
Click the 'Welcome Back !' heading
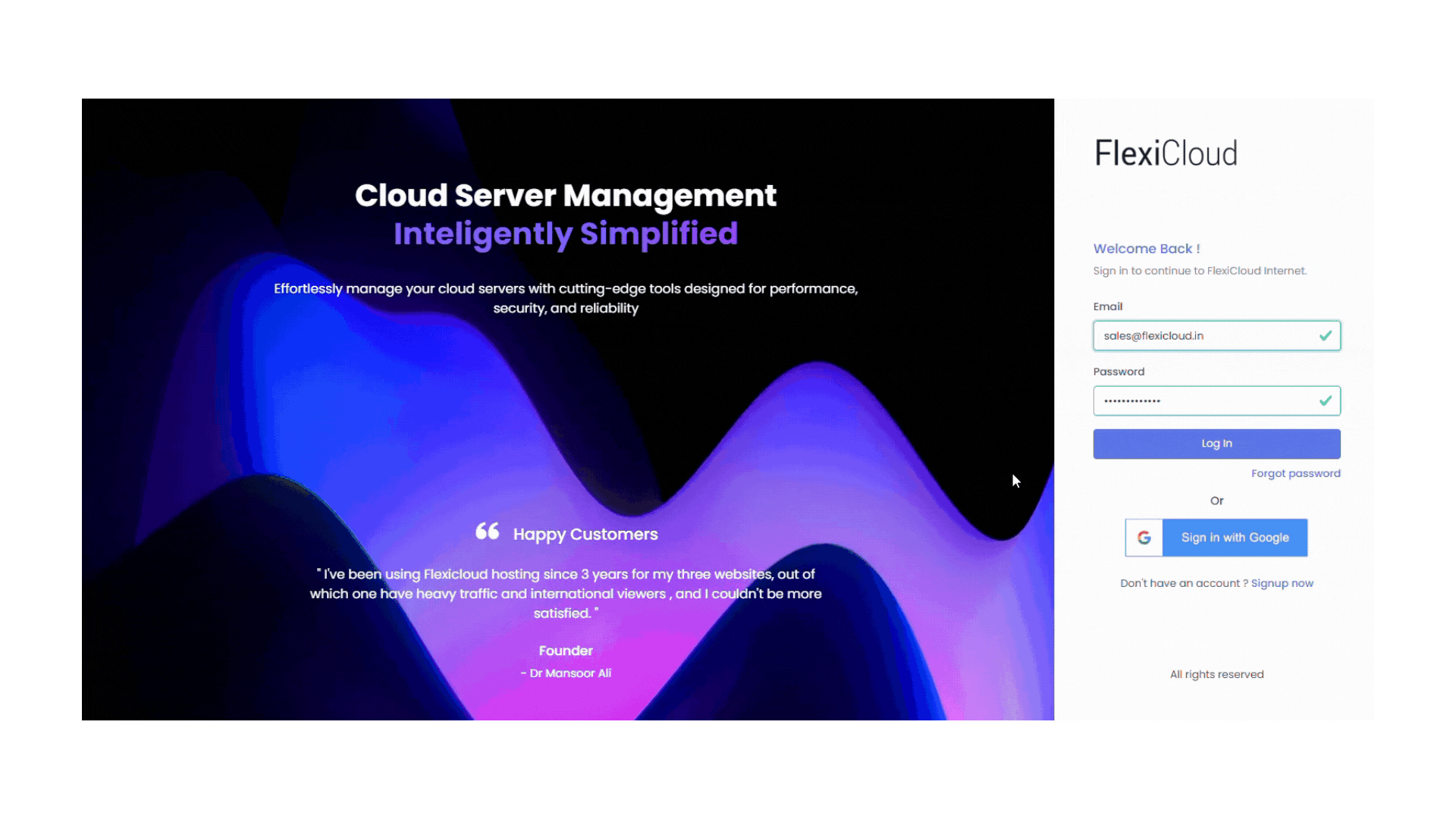1146,249
